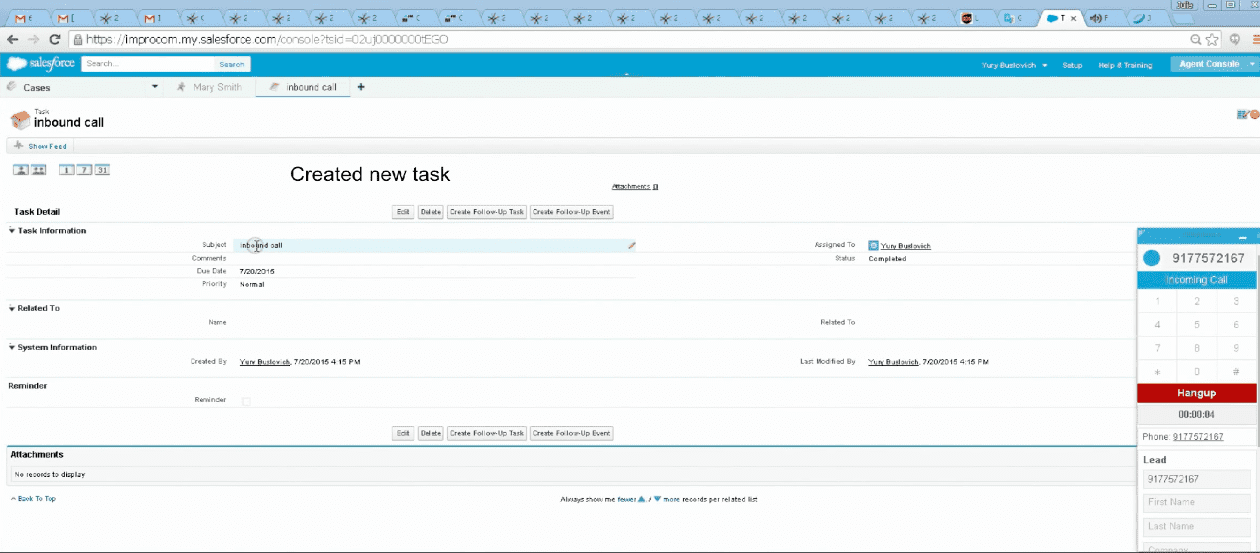Switch to the Mary Smith tab
The image size is (1260, 553).
216,87
